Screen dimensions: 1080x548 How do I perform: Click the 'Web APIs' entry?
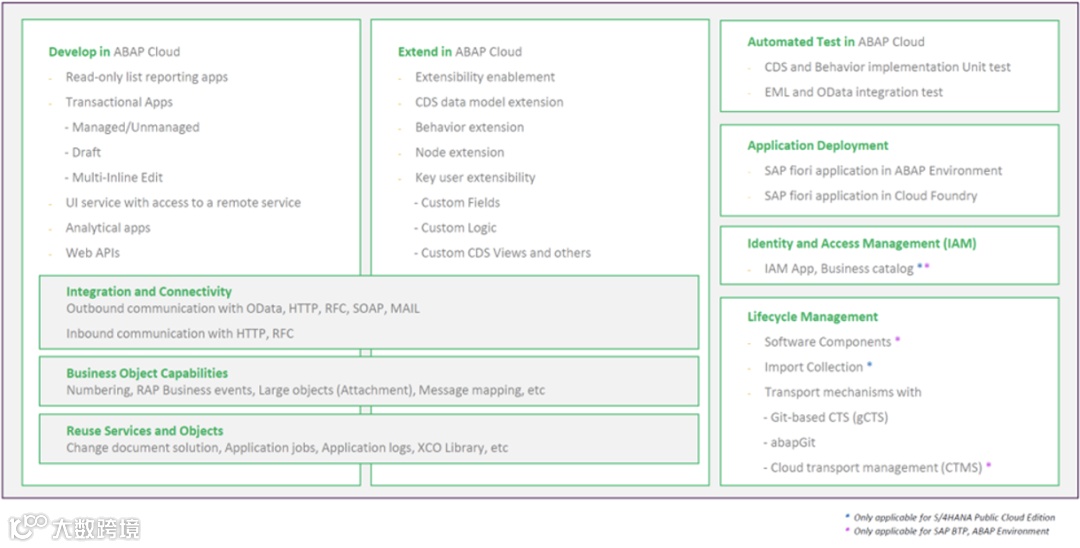92,253
